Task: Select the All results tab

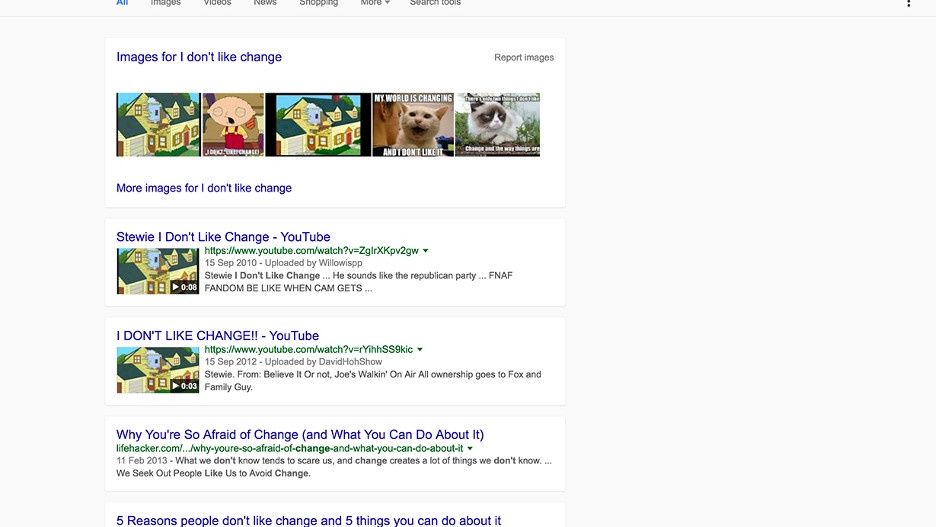Action: point(122,3)
